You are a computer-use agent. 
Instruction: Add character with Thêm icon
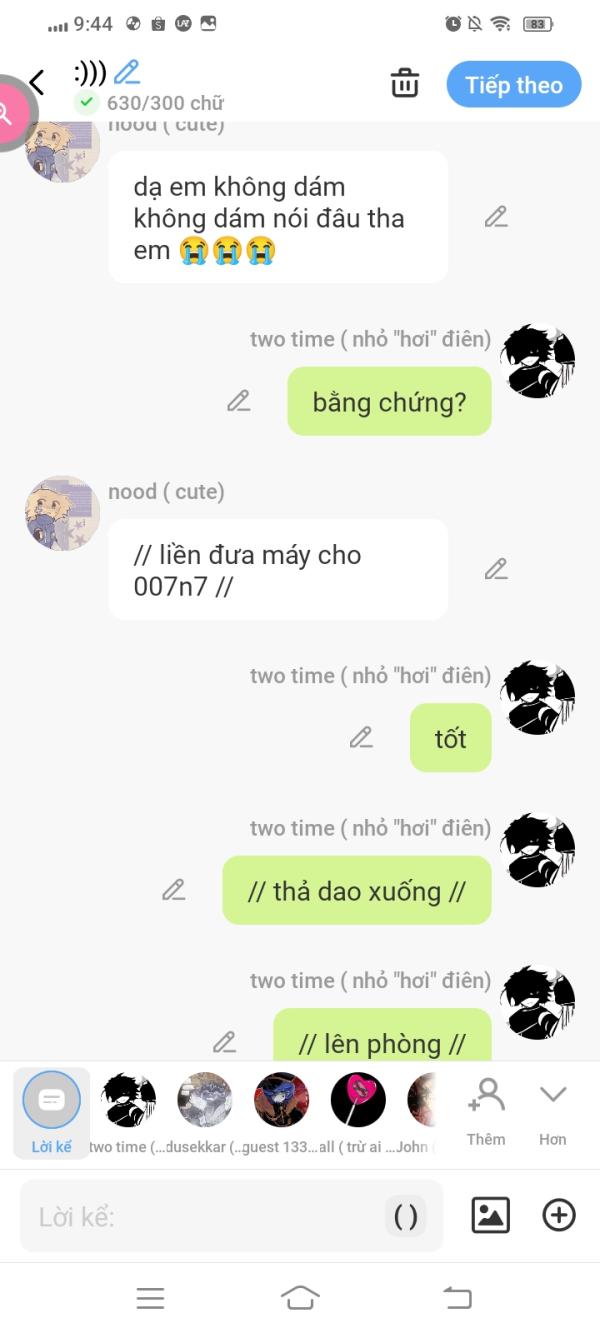486,1112
